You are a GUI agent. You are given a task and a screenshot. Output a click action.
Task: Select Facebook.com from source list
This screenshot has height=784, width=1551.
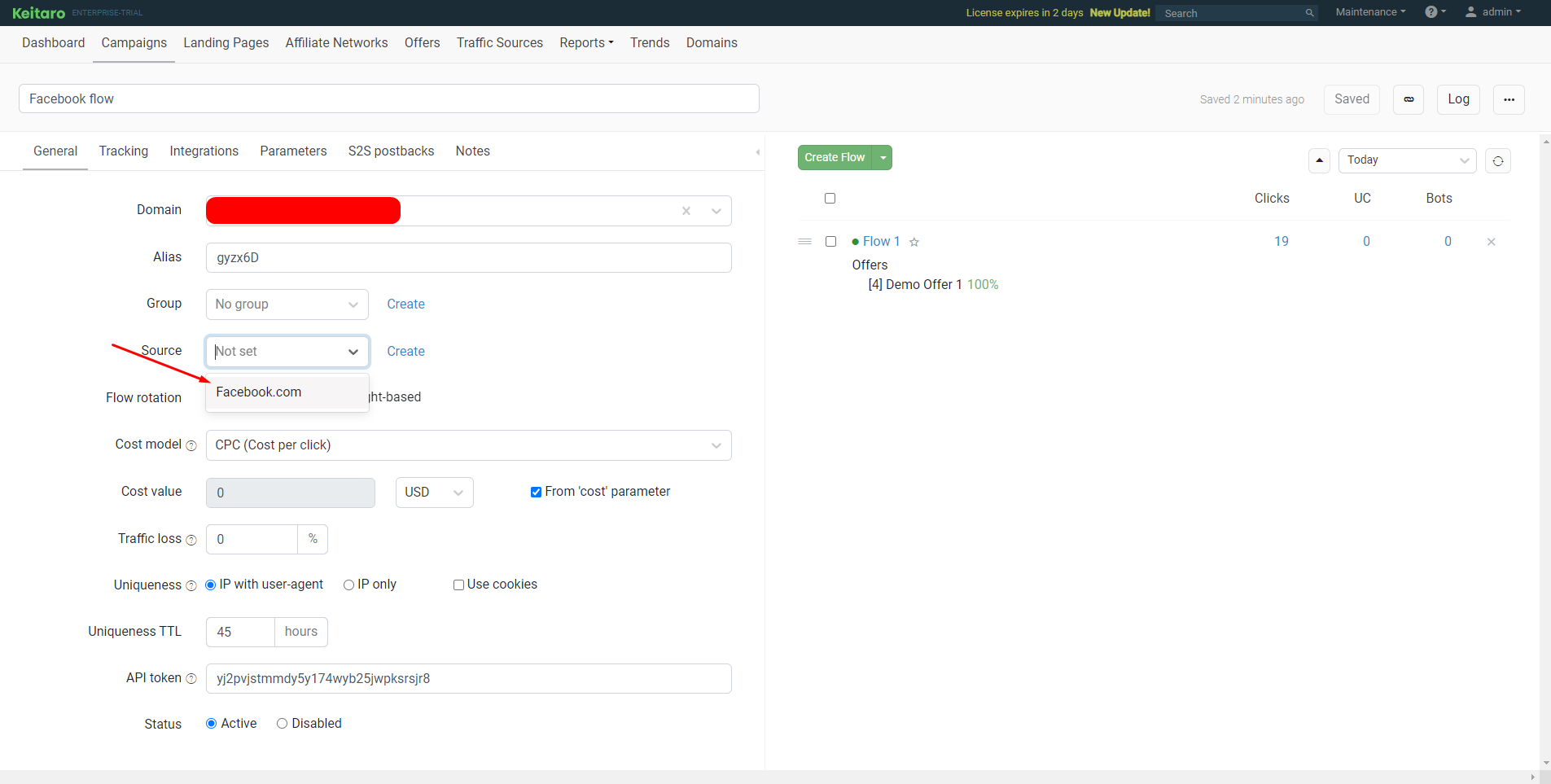[287, 392]
